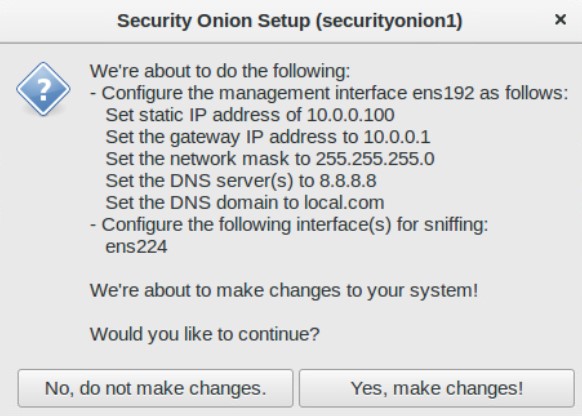Select the 10.0.0.100 static IP value
The height and width of the screenshot is (416, 582).
[351, 115]
